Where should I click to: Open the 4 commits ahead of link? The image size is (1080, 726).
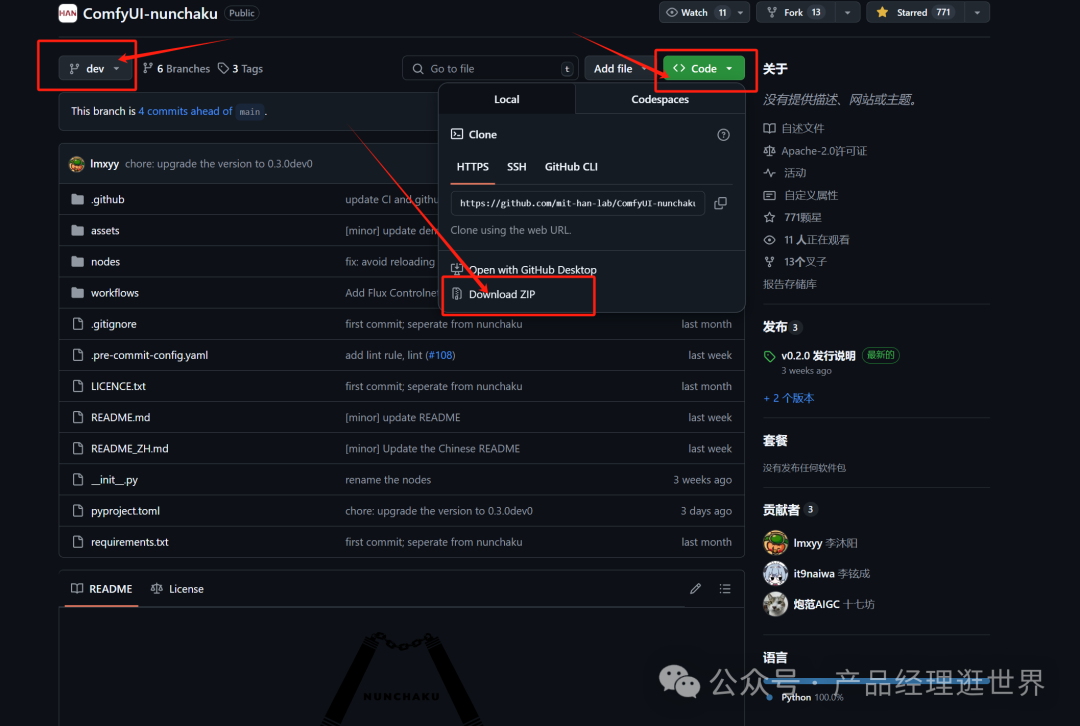click(x=185, y=111)
